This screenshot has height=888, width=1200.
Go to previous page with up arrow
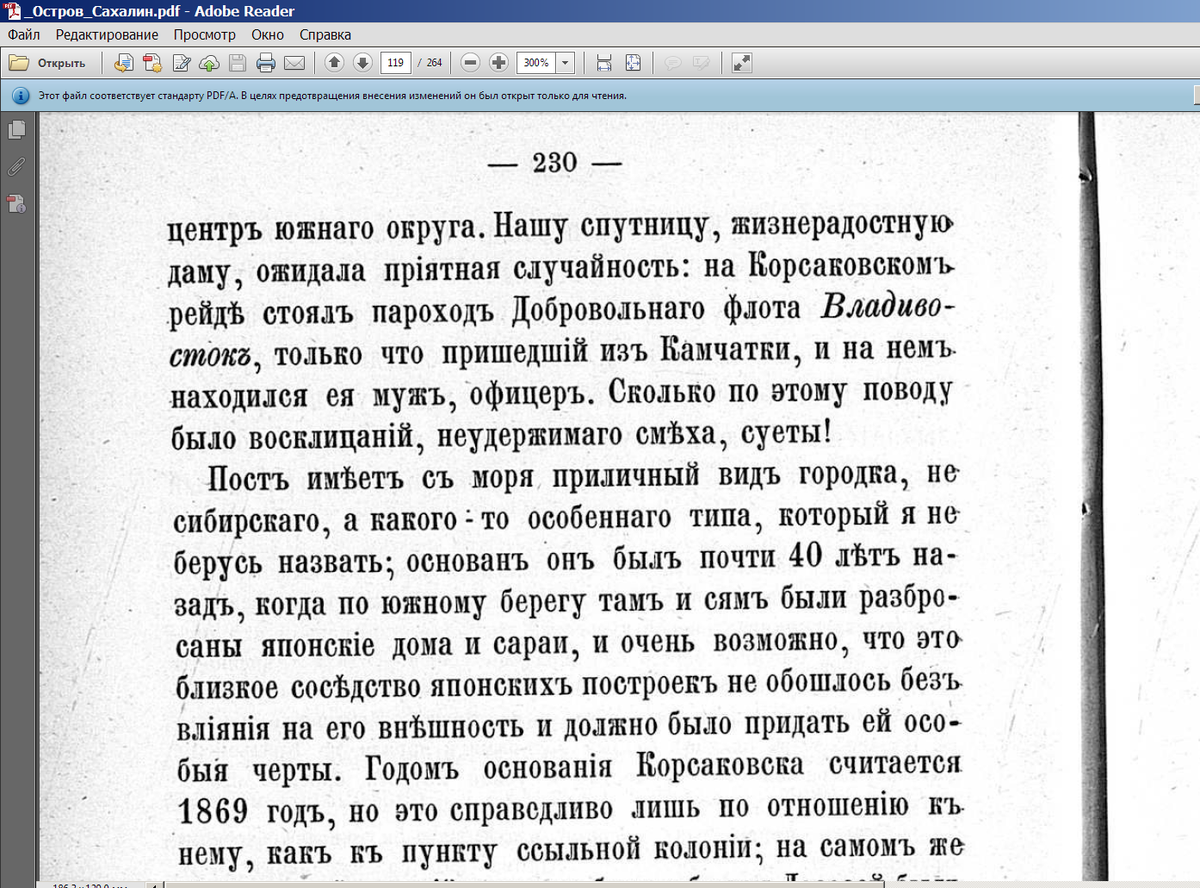coord(334,63)
